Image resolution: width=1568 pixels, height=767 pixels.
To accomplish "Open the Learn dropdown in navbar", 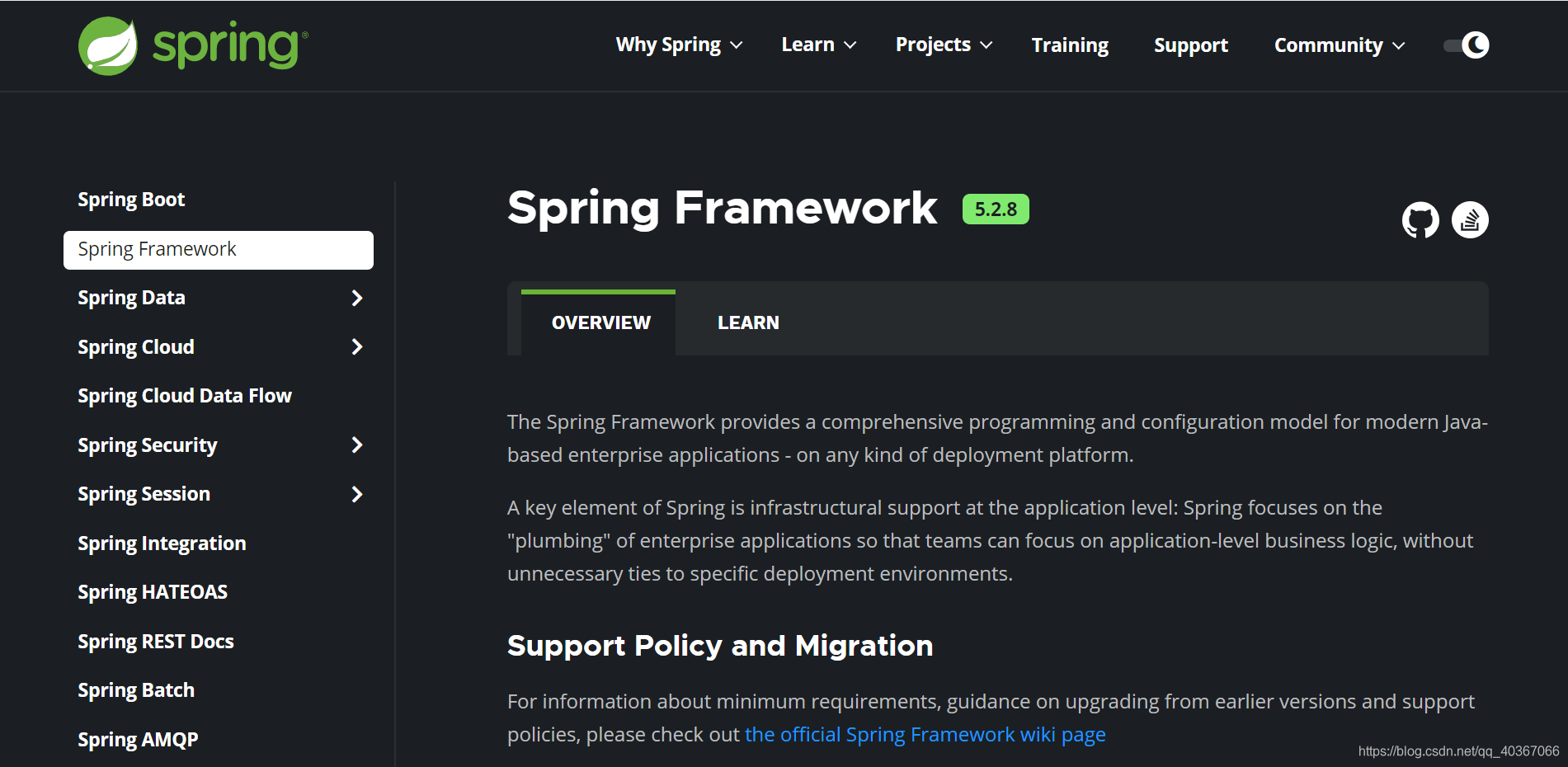I will [x=819, y=45].
